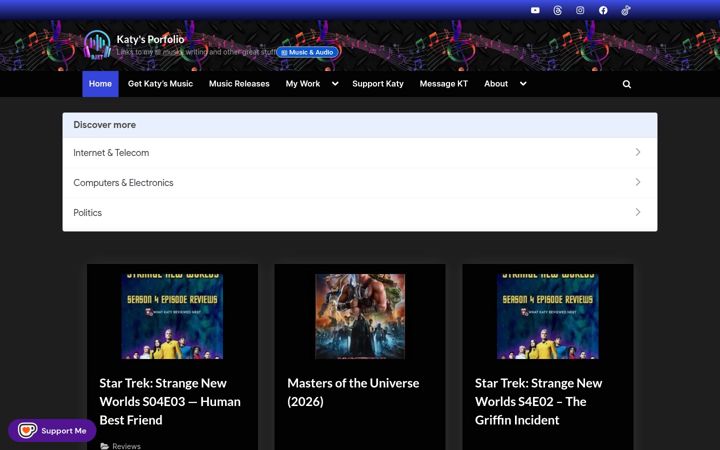Viewport: 720px width, 450px height.
Task: Open Strange New Worlds S04E03 post title
Action: click(170, 401)
